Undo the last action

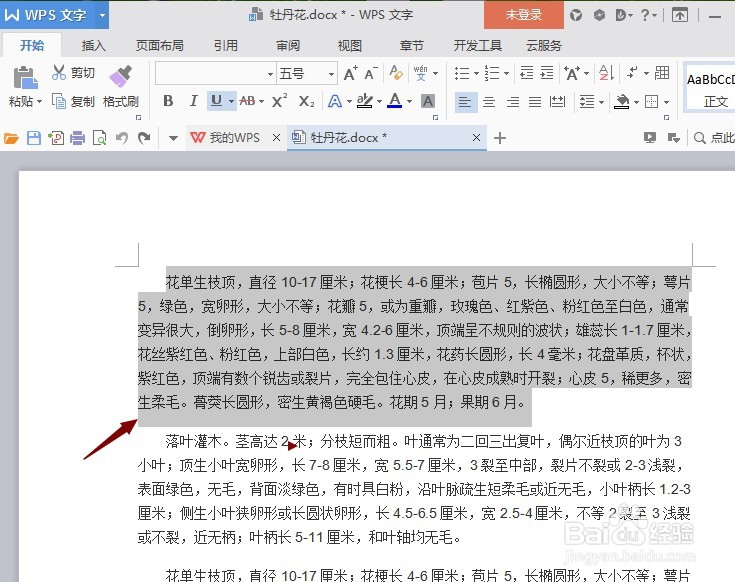122,138
